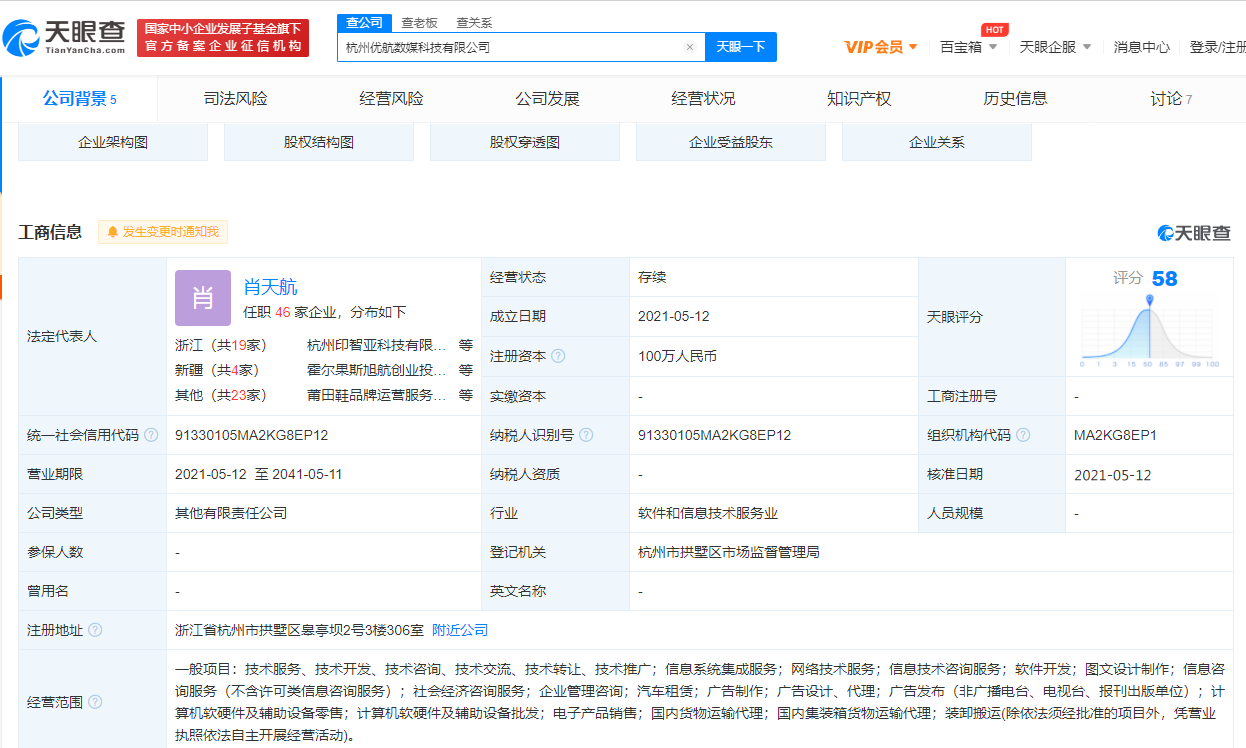Open the 知识产权 tab

859,99
